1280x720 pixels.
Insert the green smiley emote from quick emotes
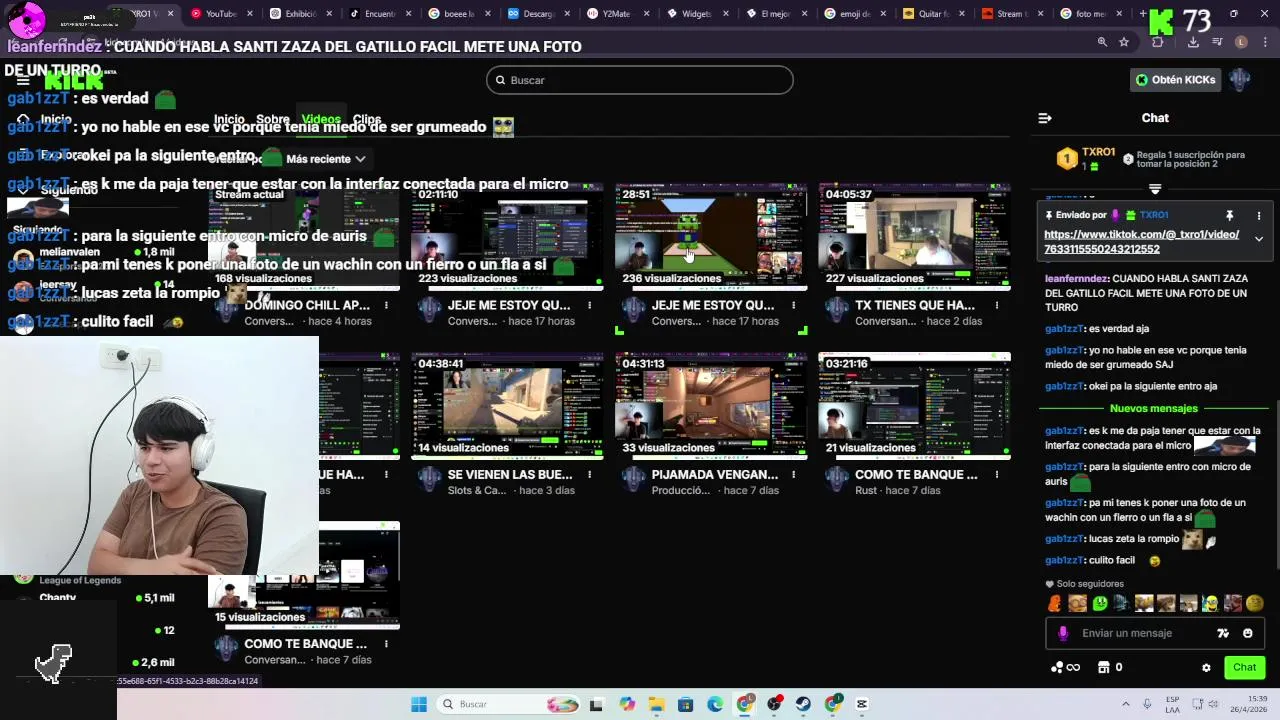[1100, 603]
